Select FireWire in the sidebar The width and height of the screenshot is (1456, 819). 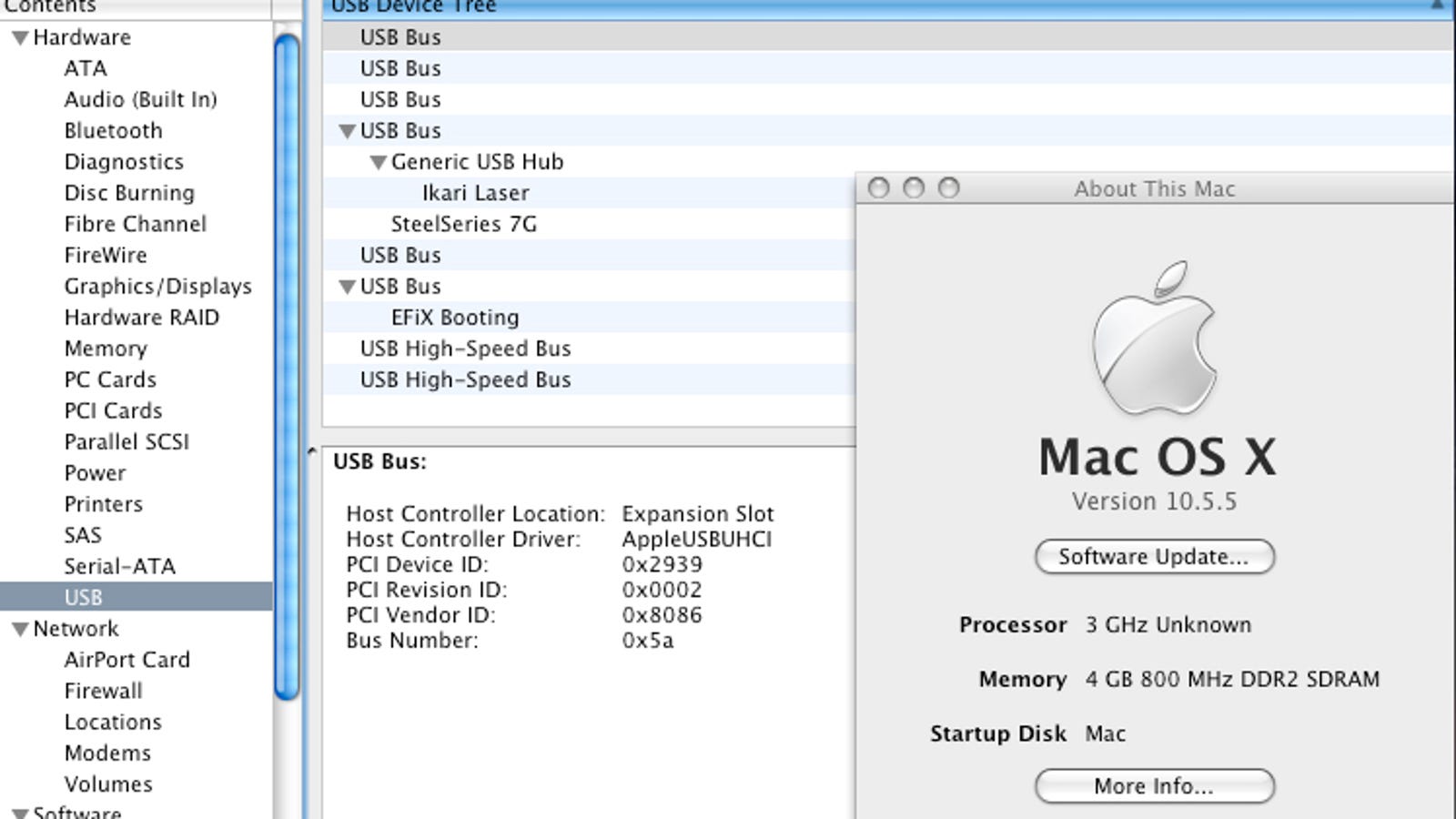click(x=106, y=255)
